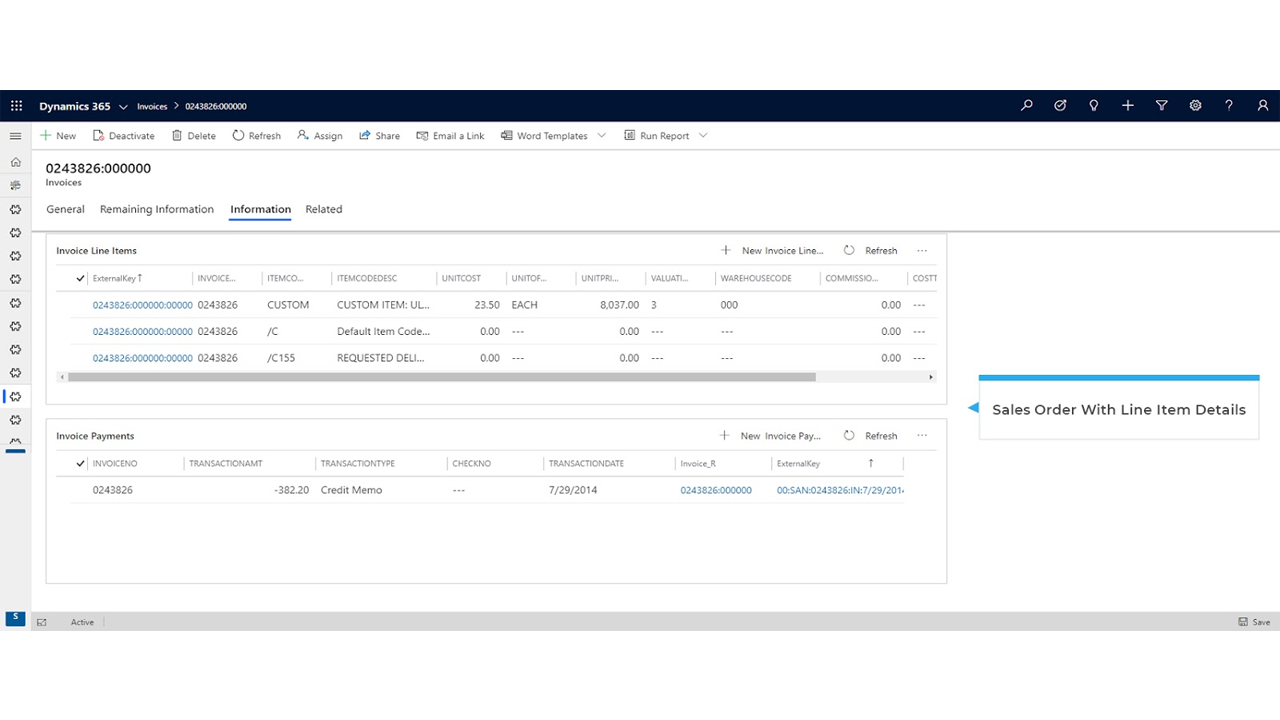Viewport: 1280px width, 720px height.
Task: Add a New Invoice Payment
Action: click(x=770, y=436)
